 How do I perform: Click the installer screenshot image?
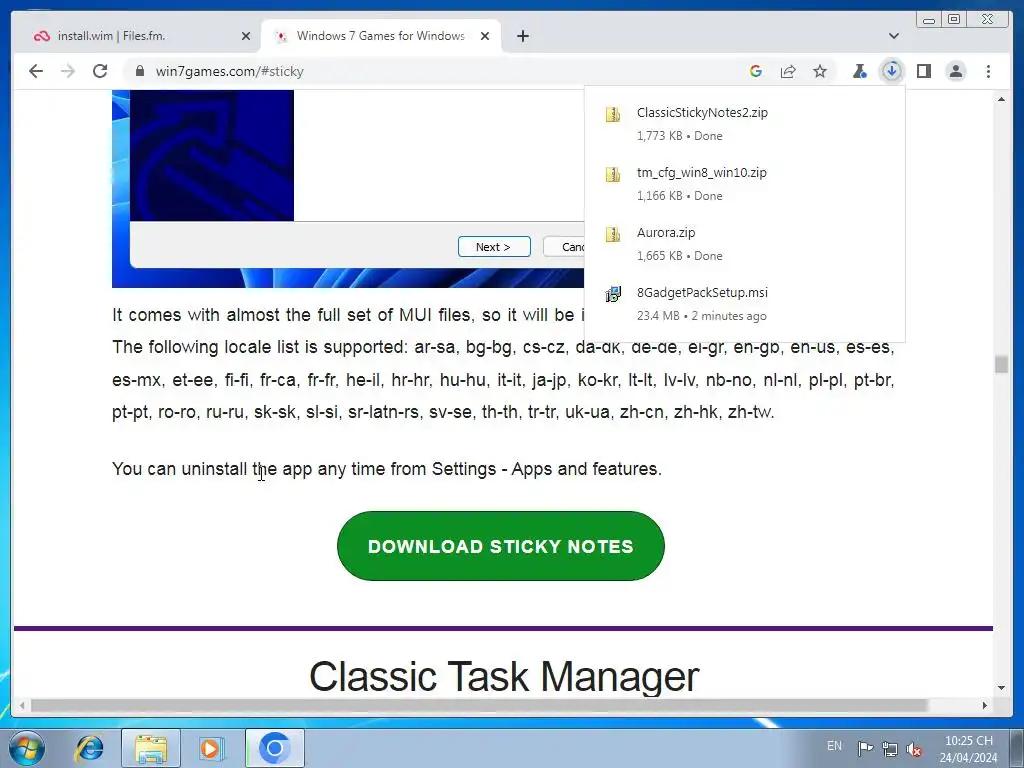[348, 189]
